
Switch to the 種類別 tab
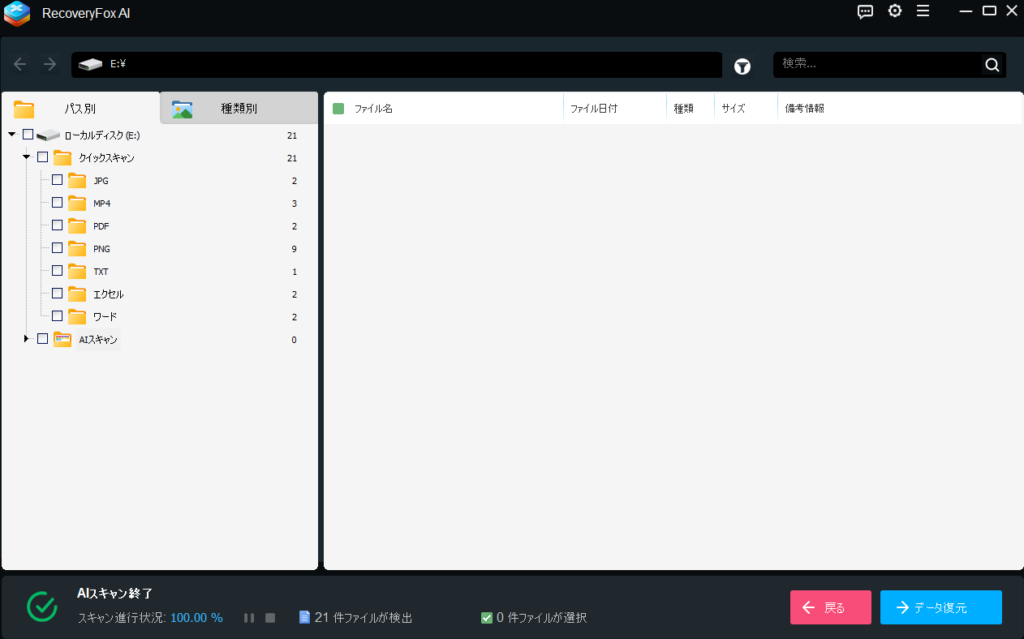[238, 109]
